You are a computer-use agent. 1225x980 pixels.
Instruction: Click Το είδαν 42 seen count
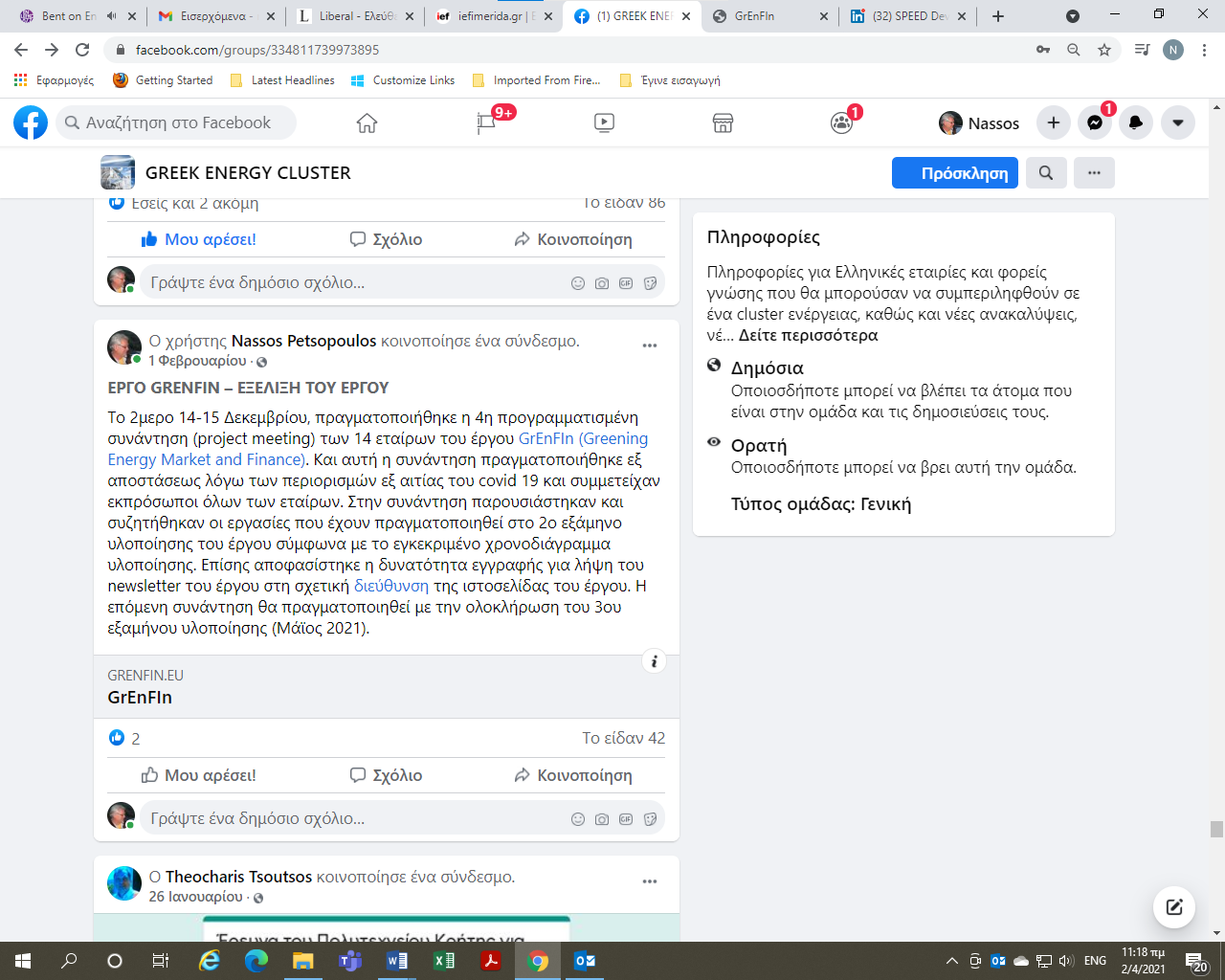[623, 738]
